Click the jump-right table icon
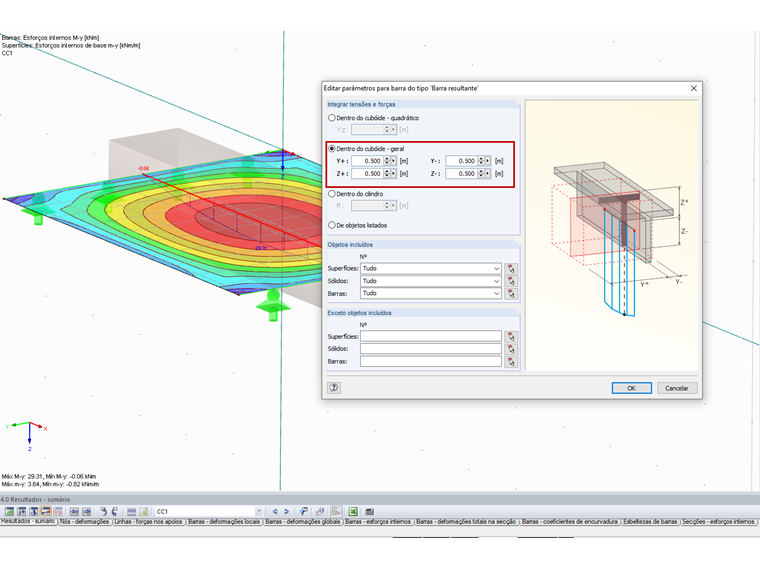760x570 pixels. (86, 511)
